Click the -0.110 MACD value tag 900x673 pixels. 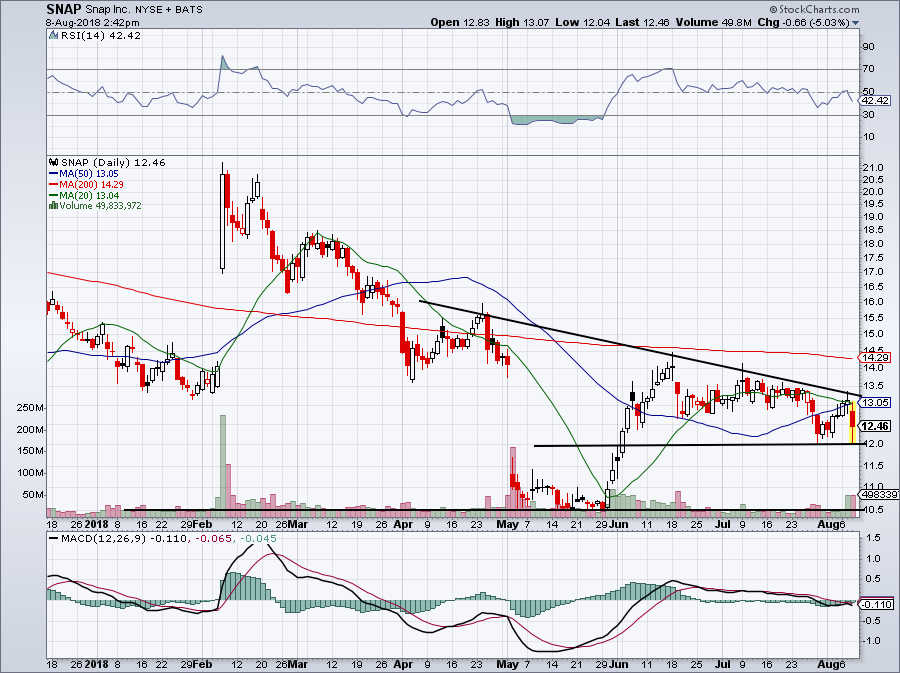point(877,603)
